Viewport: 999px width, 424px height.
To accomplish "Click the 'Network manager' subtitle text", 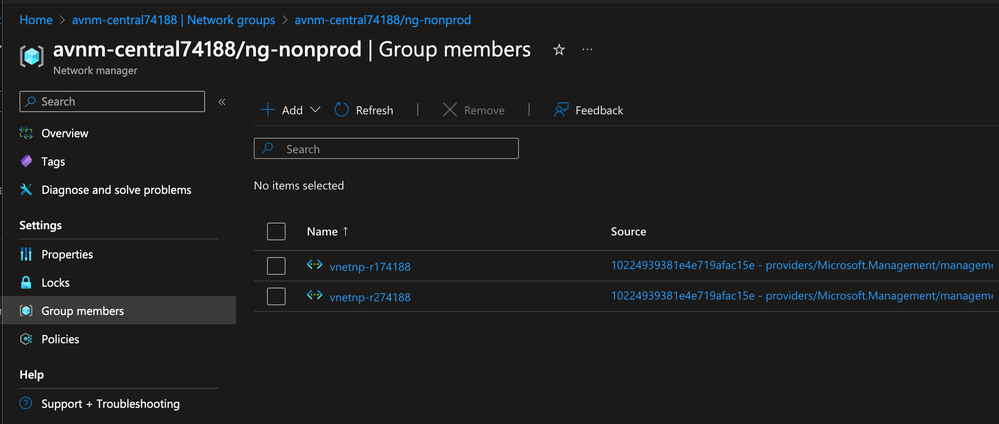I will [95, 71].
